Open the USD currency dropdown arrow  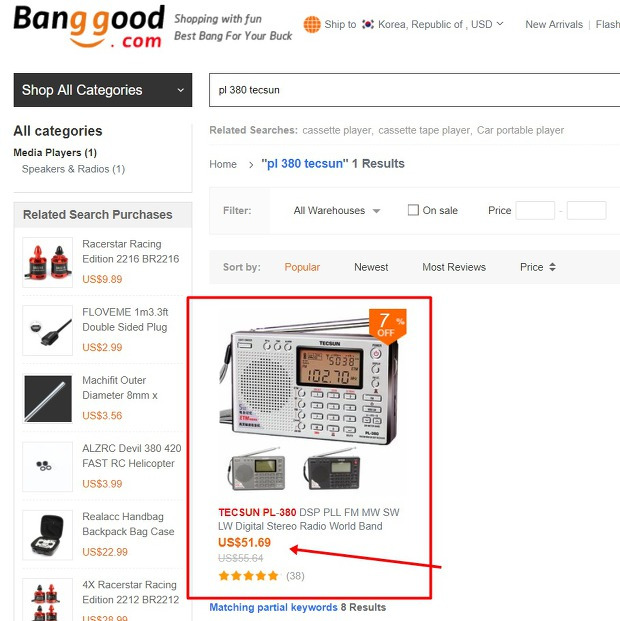click(x=500, y=24)
